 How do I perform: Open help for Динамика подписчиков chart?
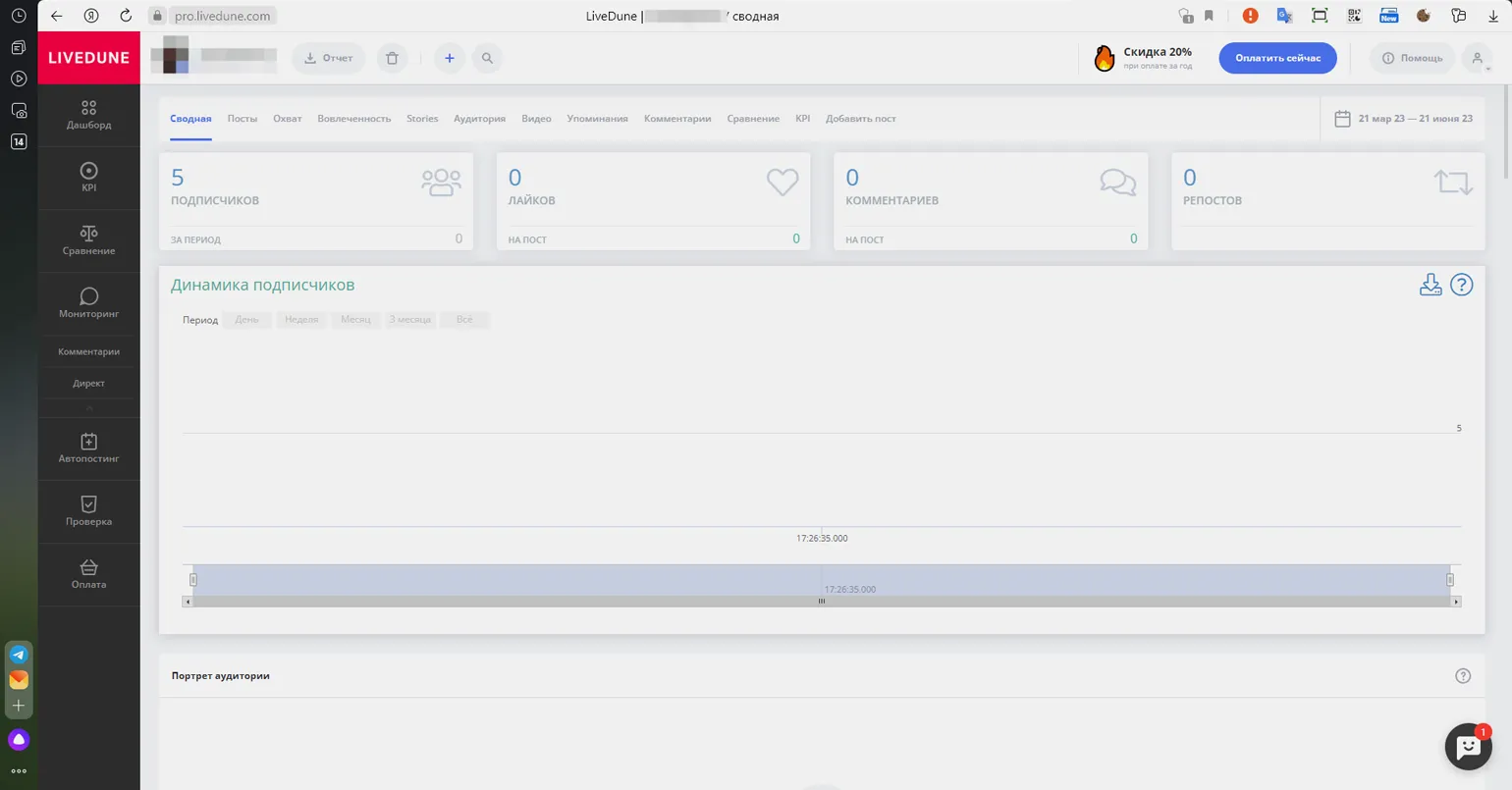(x=1462, y=285)
